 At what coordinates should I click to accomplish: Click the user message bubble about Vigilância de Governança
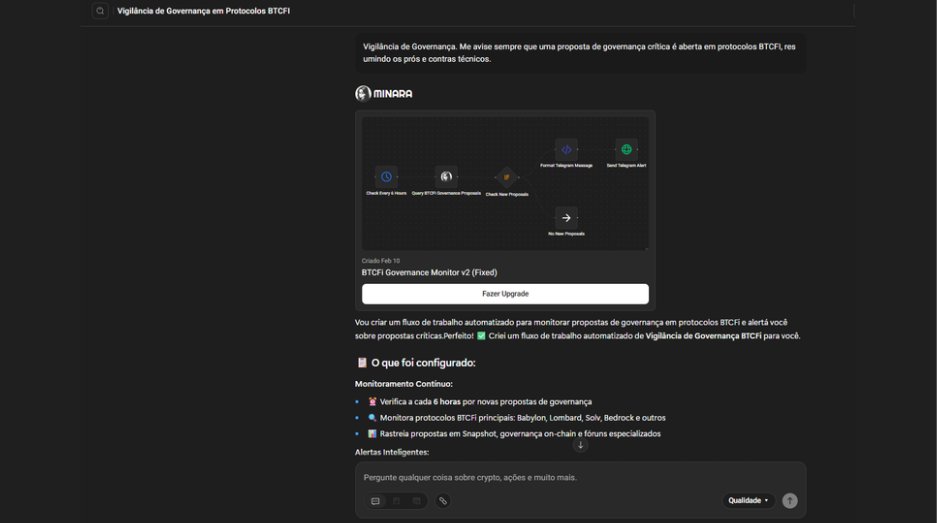pos(580,53)
